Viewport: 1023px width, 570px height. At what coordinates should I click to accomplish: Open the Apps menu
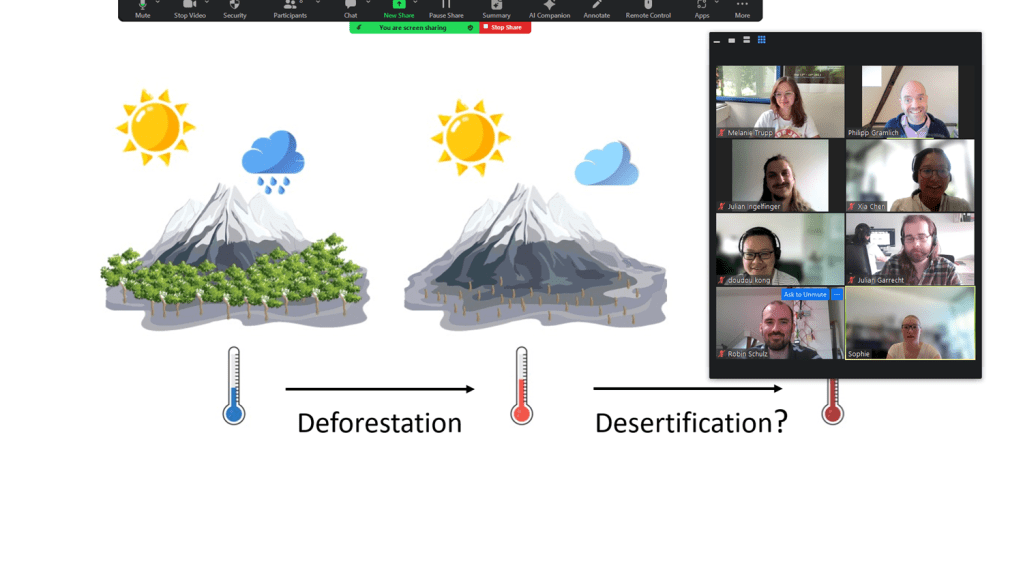[x=702, y=8]
